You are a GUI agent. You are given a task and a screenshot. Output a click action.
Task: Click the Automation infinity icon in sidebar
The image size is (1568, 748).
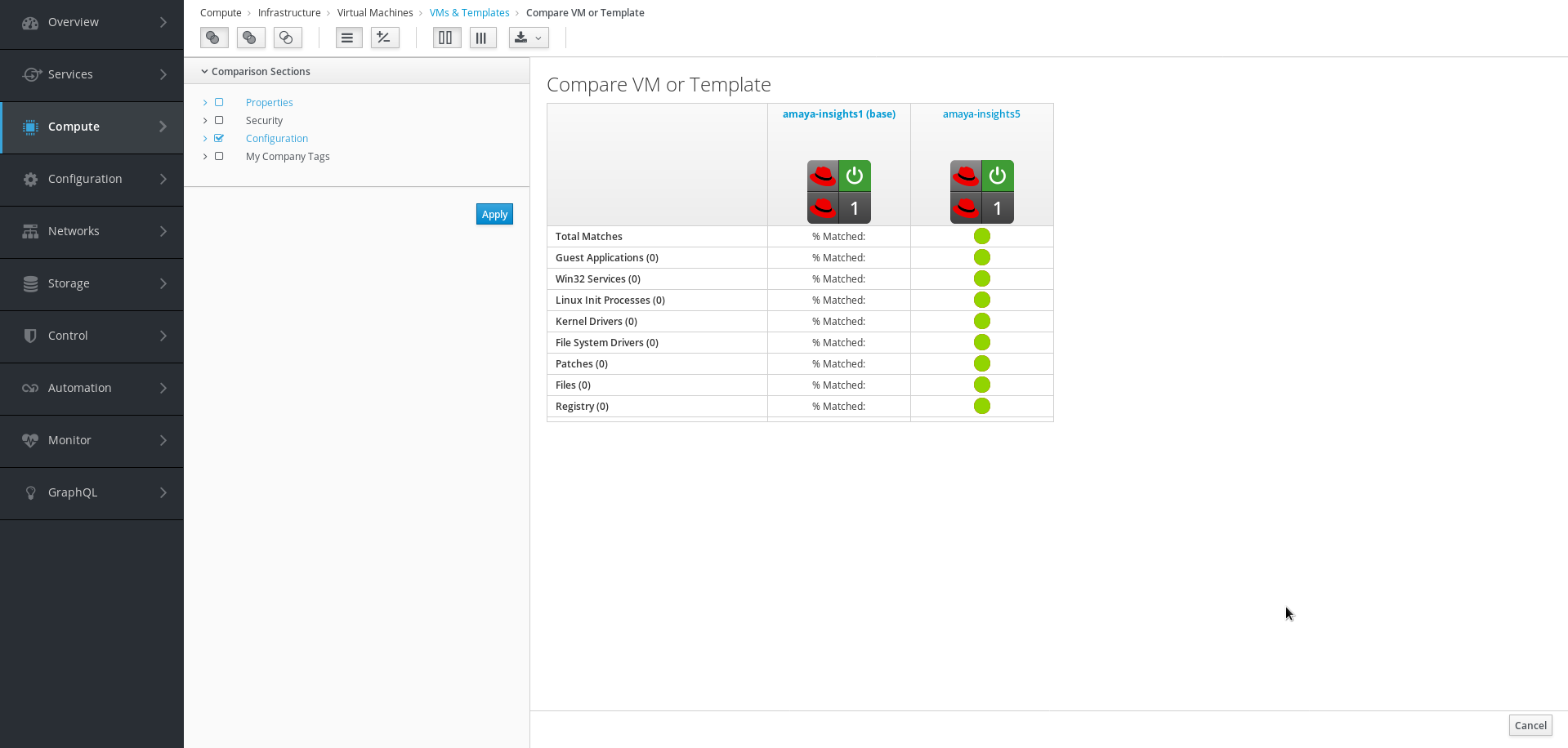pos(30,388)
